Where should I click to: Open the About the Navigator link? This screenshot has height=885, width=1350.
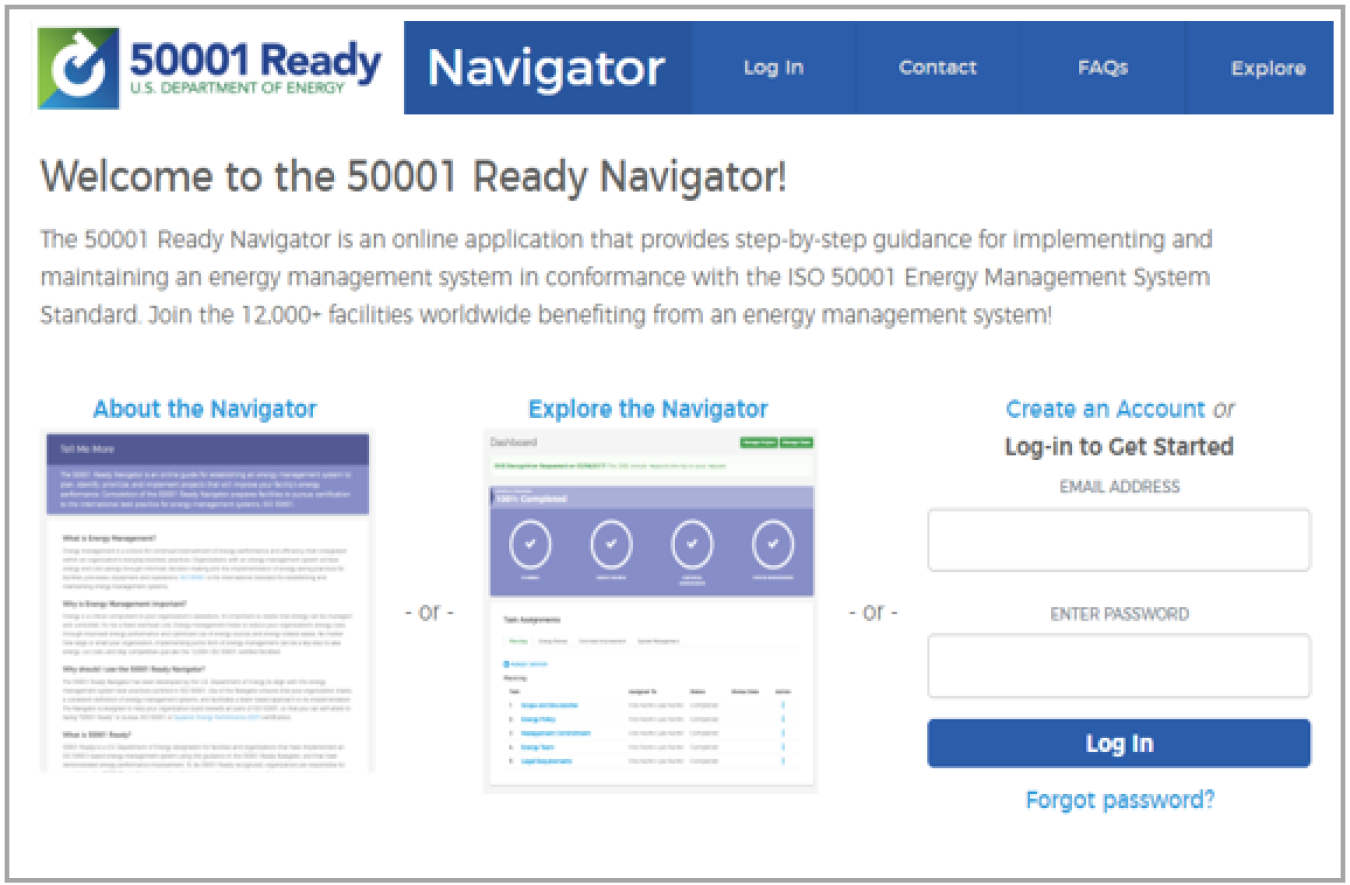pos(205,409)
